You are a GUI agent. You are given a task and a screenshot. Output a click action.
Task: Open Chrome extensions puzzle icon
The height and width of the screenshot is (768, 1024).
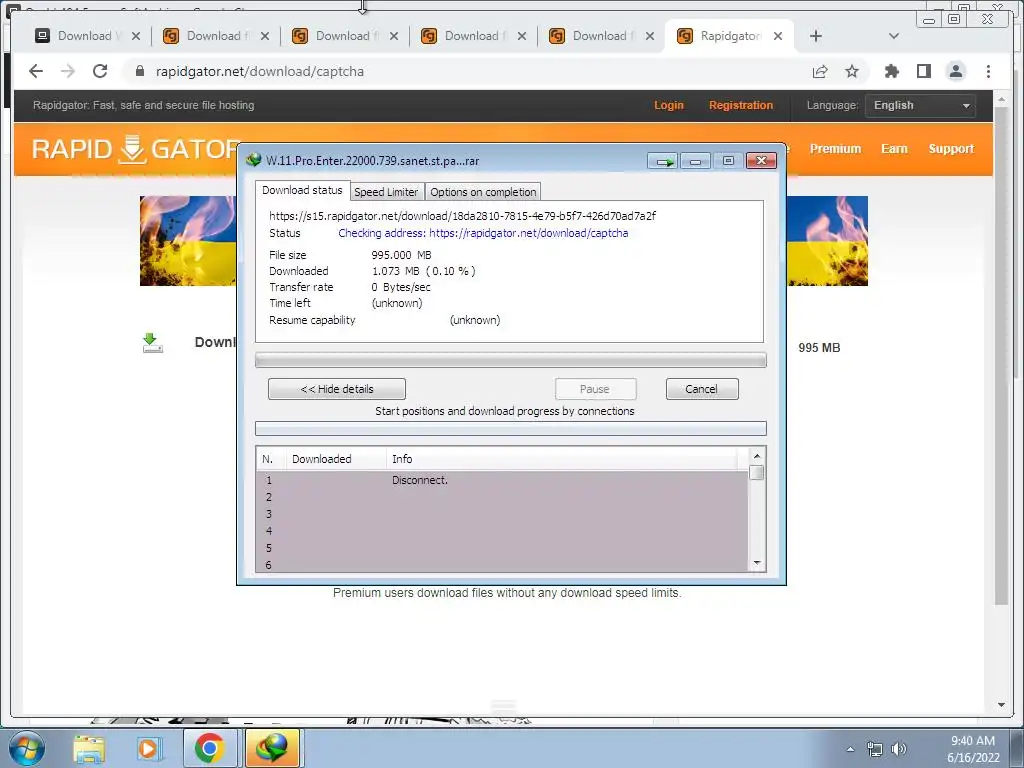click(x=891, y=71)
